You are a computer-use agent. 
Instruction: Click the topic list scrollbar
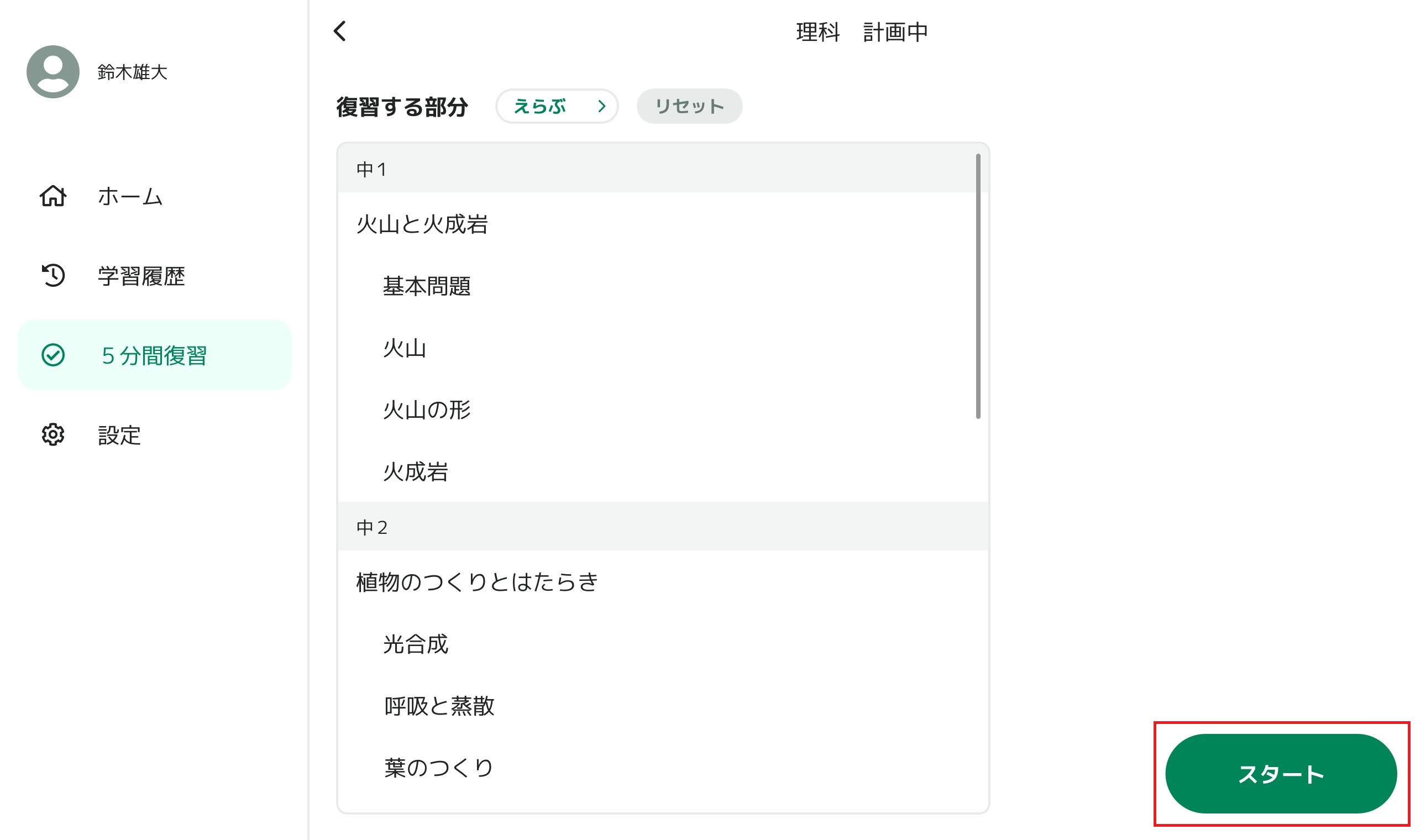(977, 286)
